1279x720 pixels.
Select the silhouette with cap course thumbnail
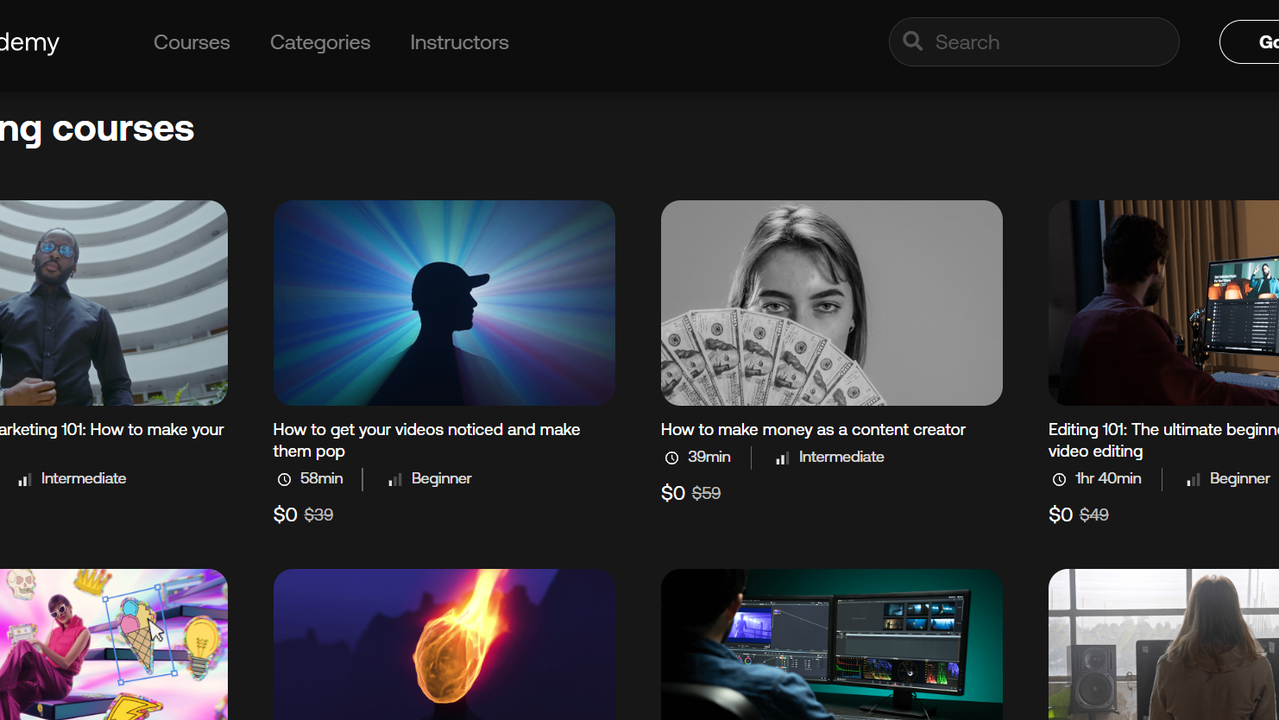pyautogui.click(x=444, y=302)
